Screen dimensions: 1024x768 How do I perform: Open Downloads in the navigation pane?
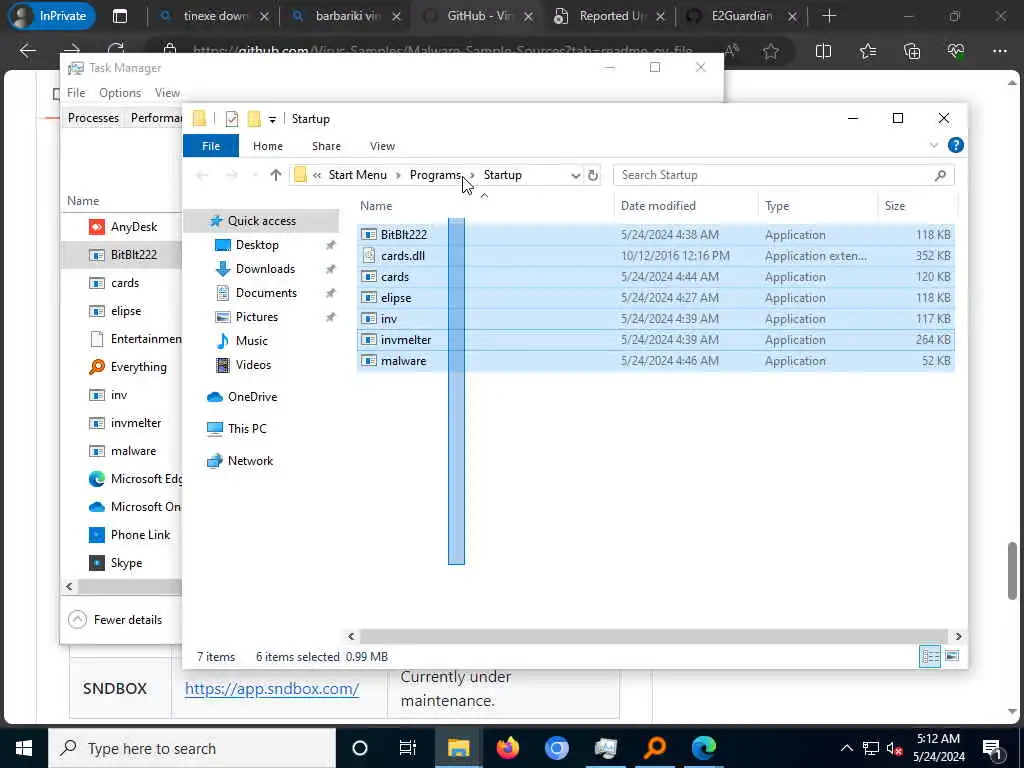pos(264,269)
